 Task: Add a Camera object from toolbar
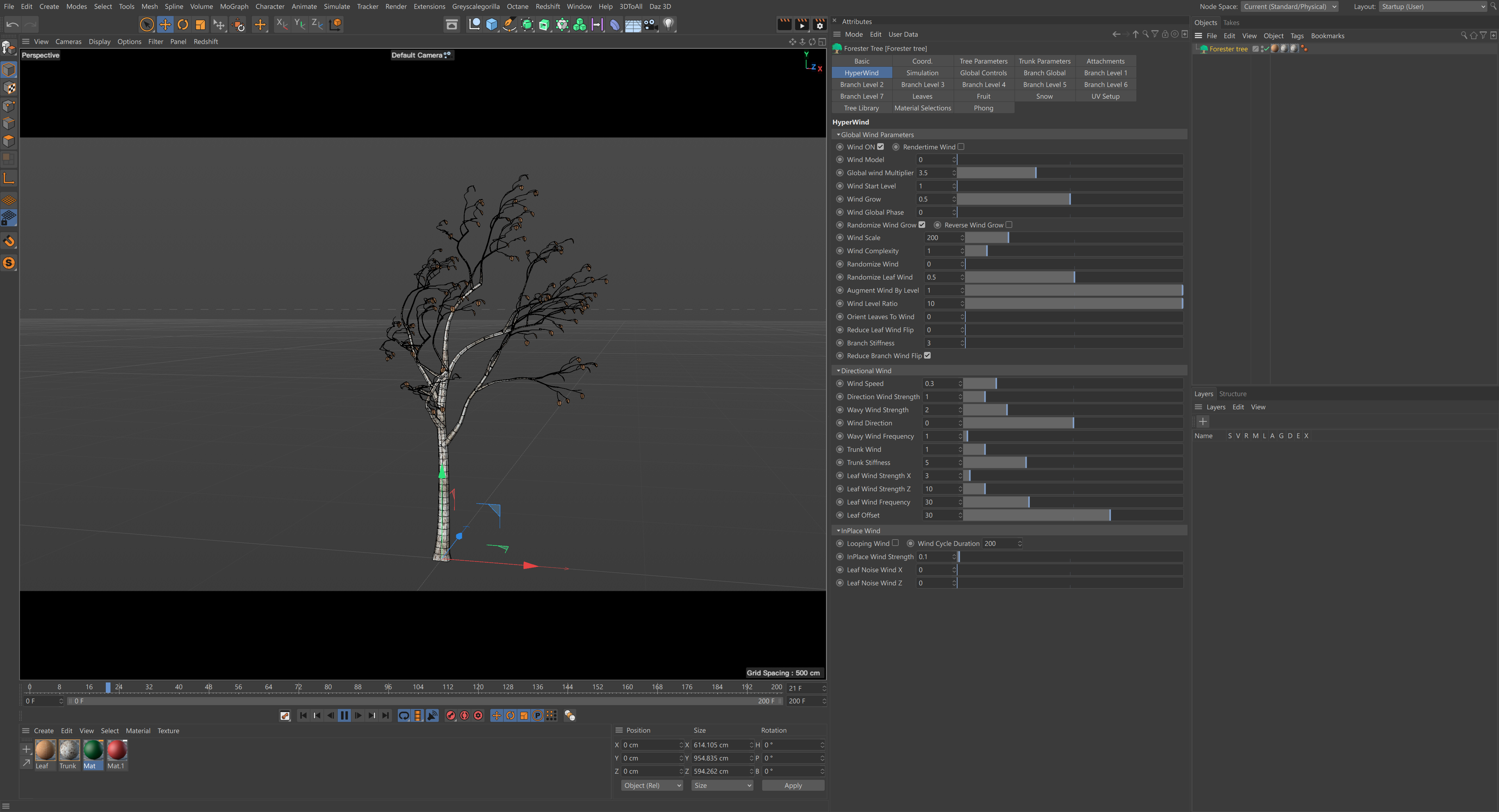point(651,25)
